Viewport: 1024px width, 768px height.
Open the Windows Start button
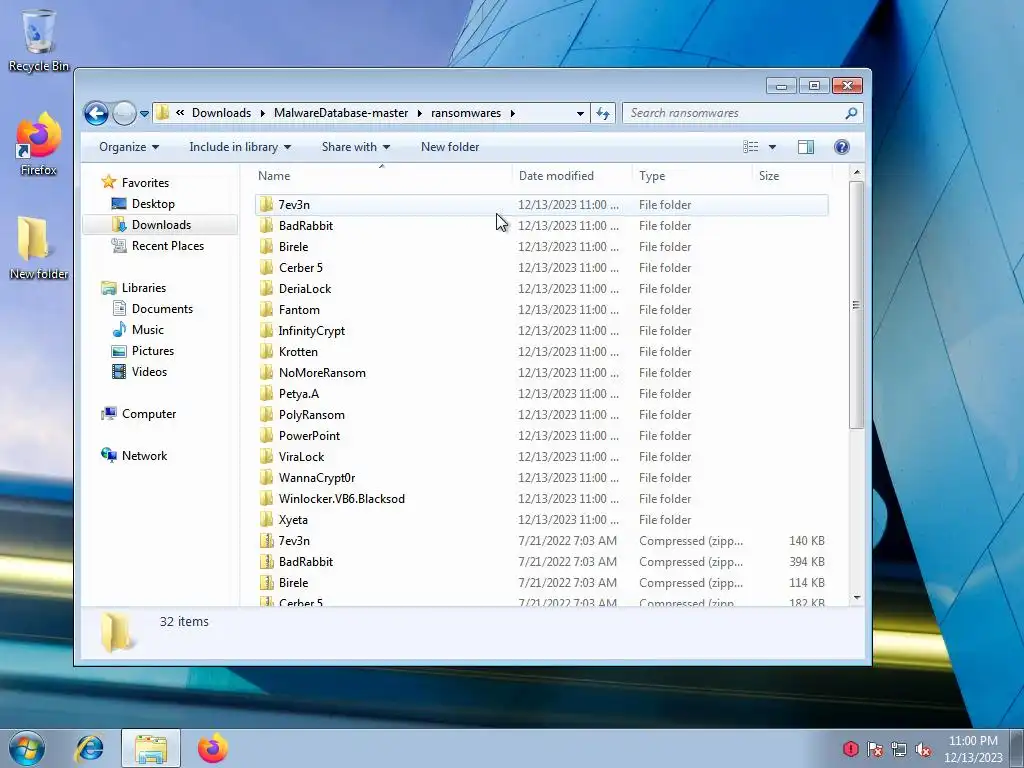point(27,748)
